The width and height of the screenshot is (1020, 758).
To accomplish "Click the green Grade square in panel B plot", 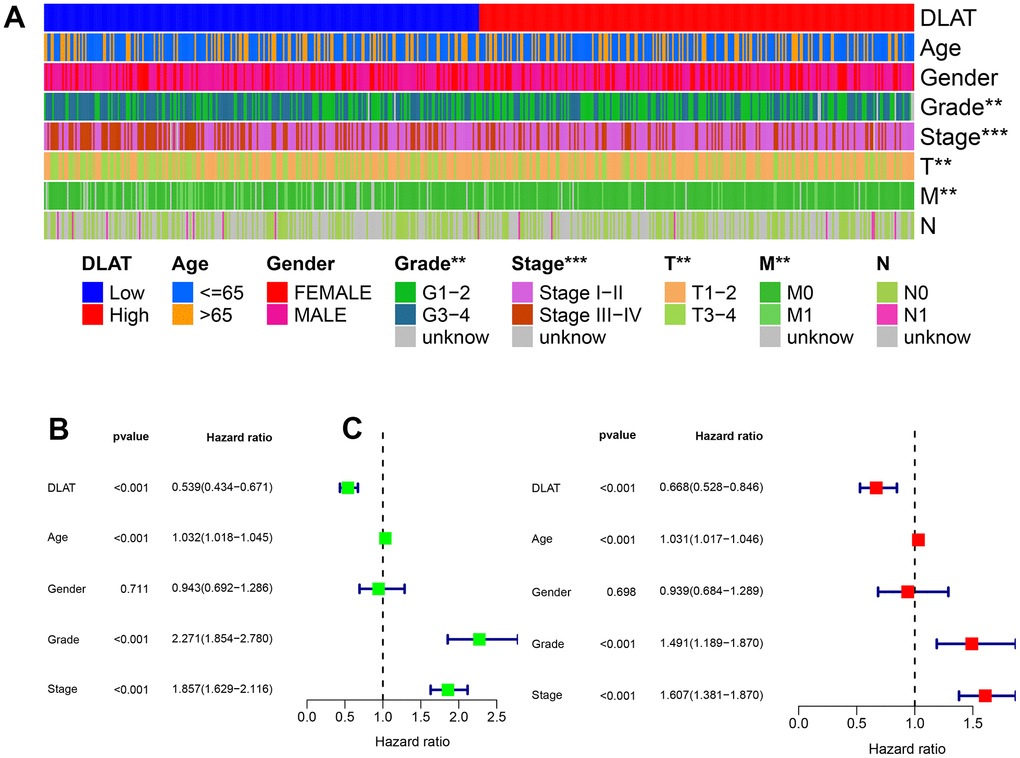I will (x=479, y=639).
